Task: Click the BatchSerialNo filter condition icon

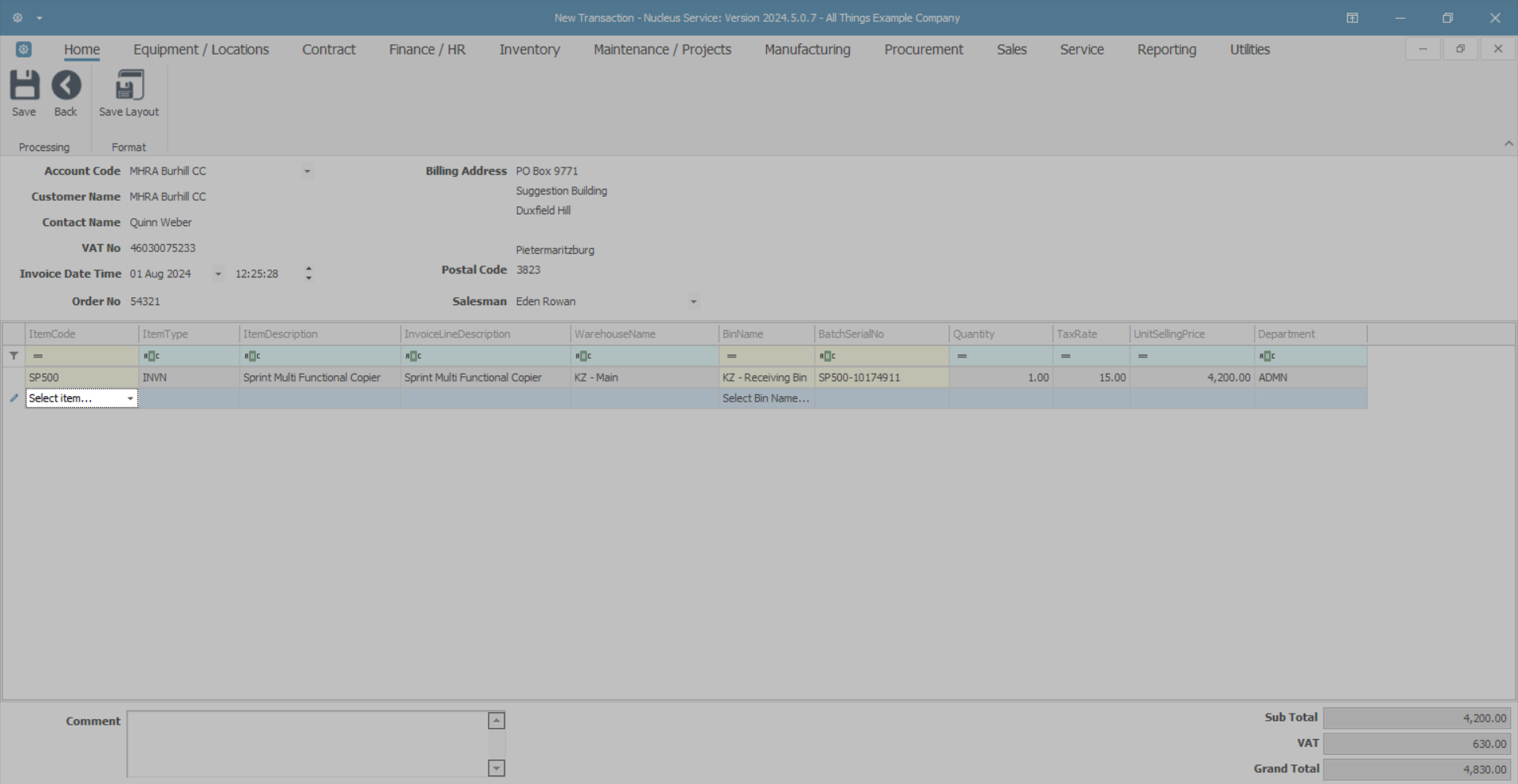Action: click(828, 356)
